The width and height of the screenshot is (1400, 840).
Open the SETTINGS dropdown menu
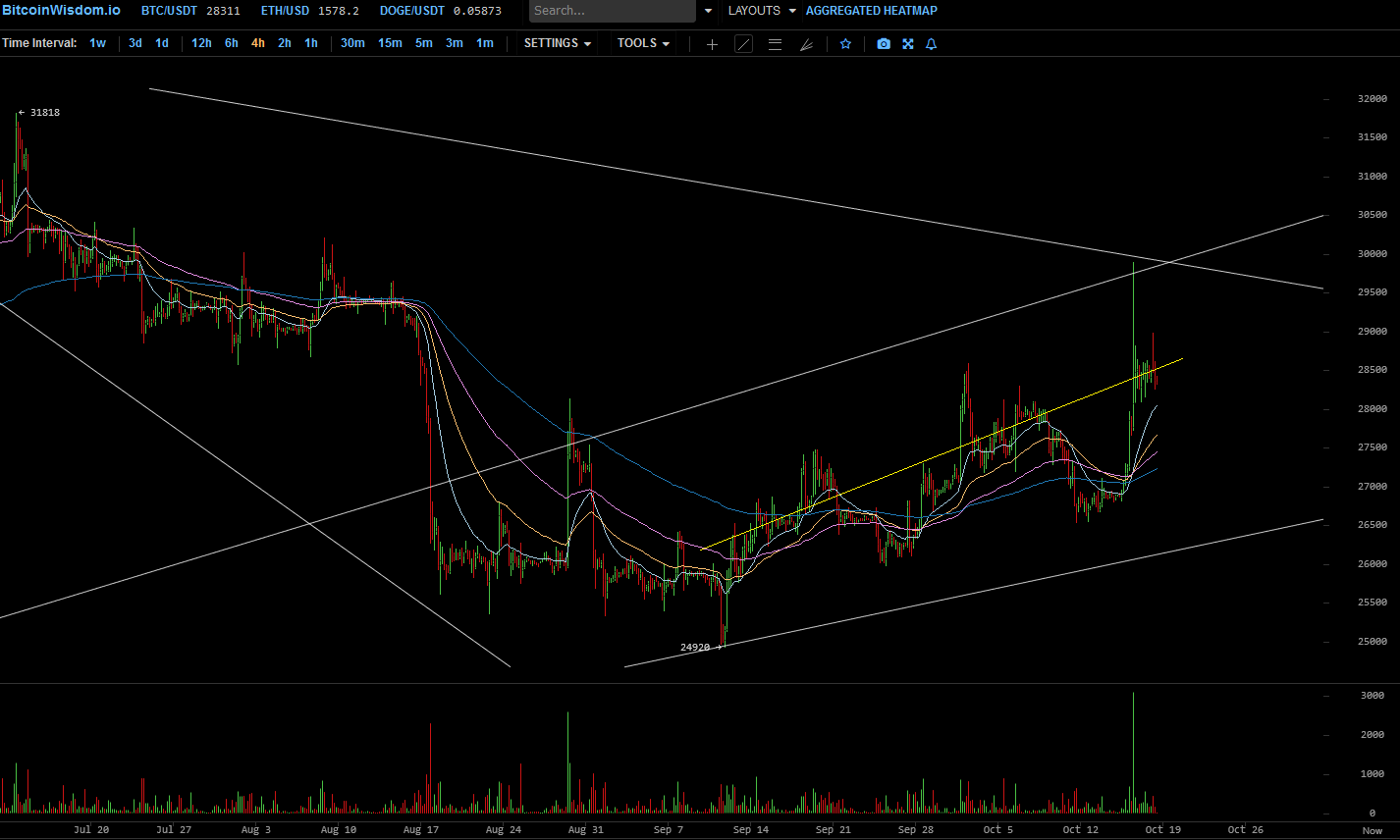tap(558, 43)
